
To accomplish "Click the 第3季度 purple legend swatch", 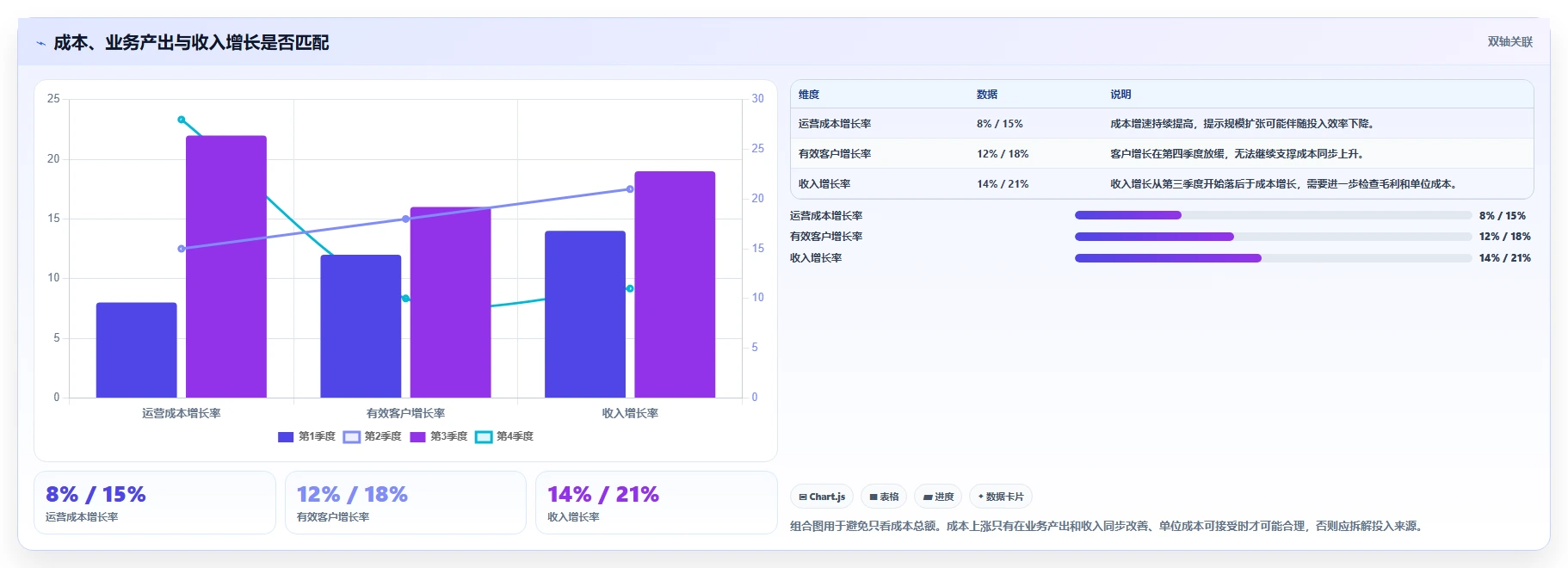I will pos(417,436).
